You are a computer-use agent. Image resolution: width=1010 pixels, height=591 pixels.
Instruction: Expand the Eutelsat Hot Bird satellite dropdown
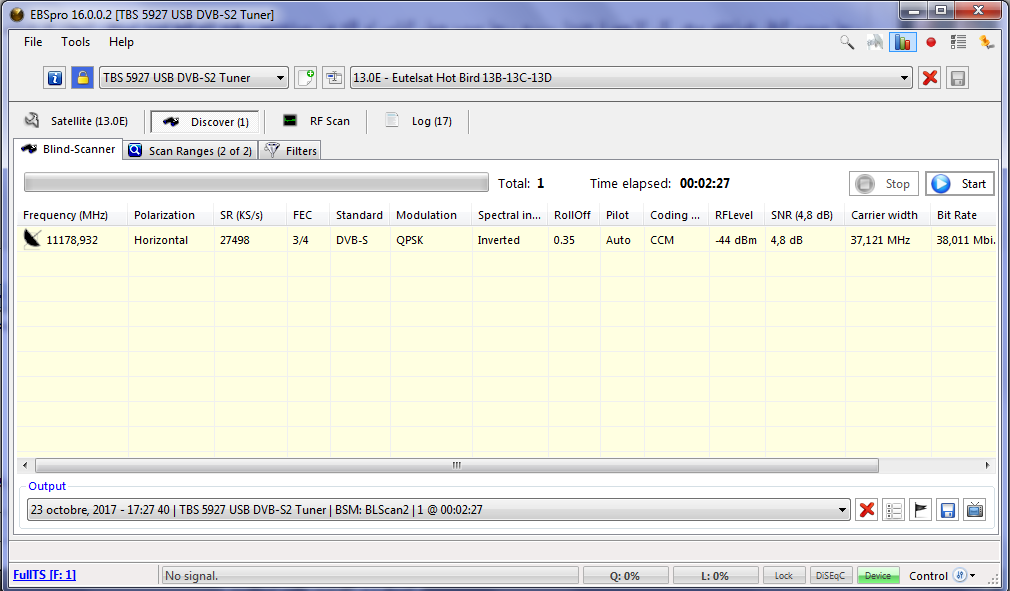pyautogui.click(x=631, y=78)
